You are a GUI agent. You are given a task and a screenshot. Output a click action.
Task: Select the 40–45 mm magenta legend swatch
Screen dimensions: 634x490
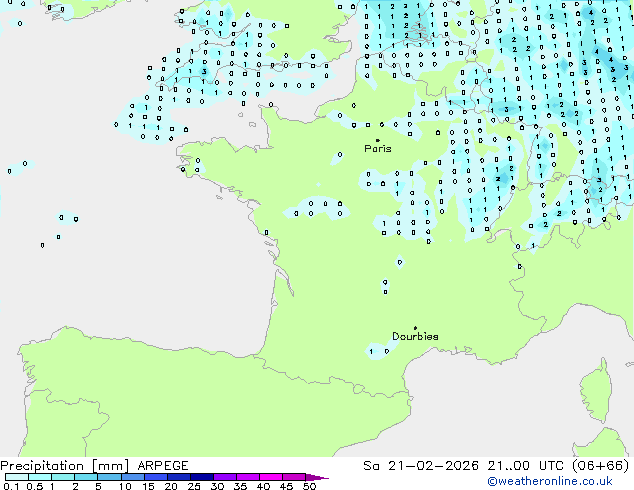[x=271, y=477]
